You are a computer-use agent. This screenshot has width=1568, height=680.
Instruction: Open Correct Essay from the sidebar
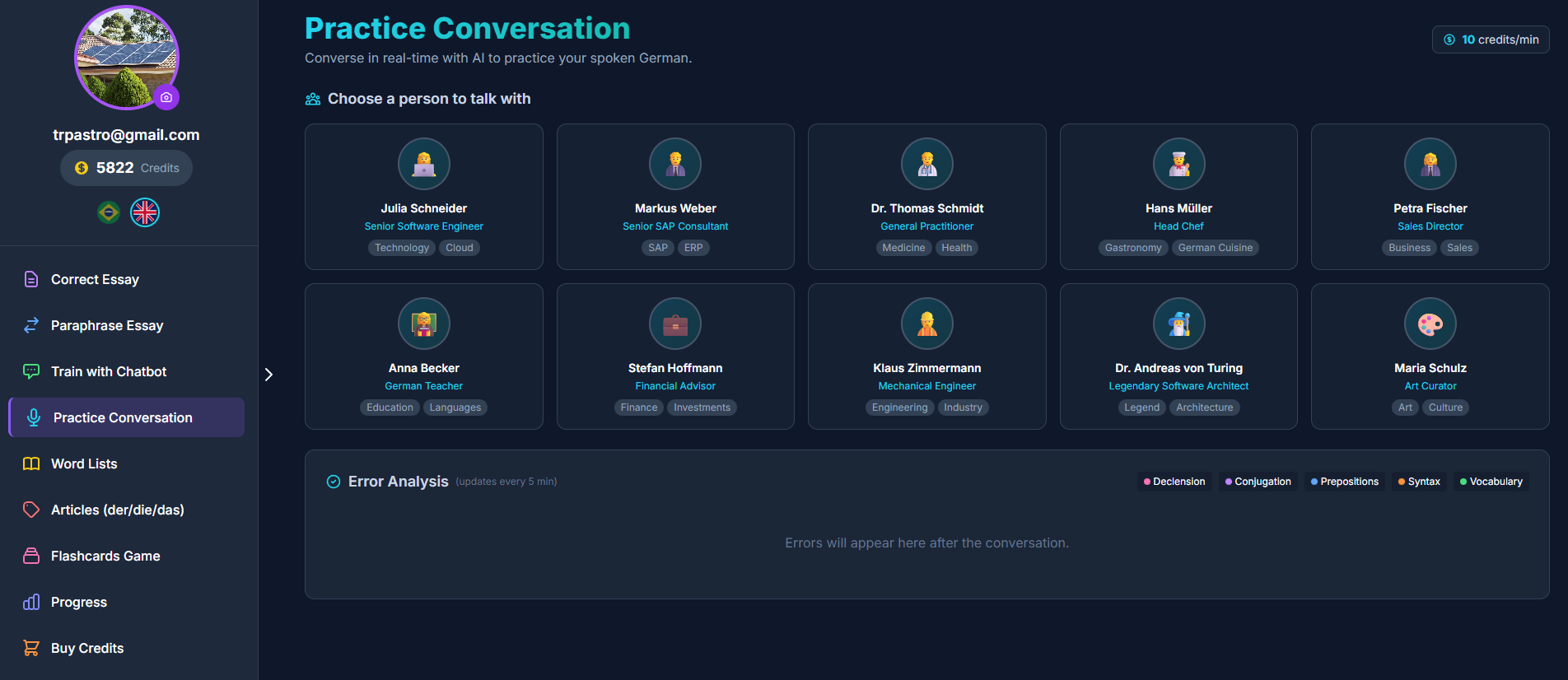pyautogui.click(x=95, y=280)
